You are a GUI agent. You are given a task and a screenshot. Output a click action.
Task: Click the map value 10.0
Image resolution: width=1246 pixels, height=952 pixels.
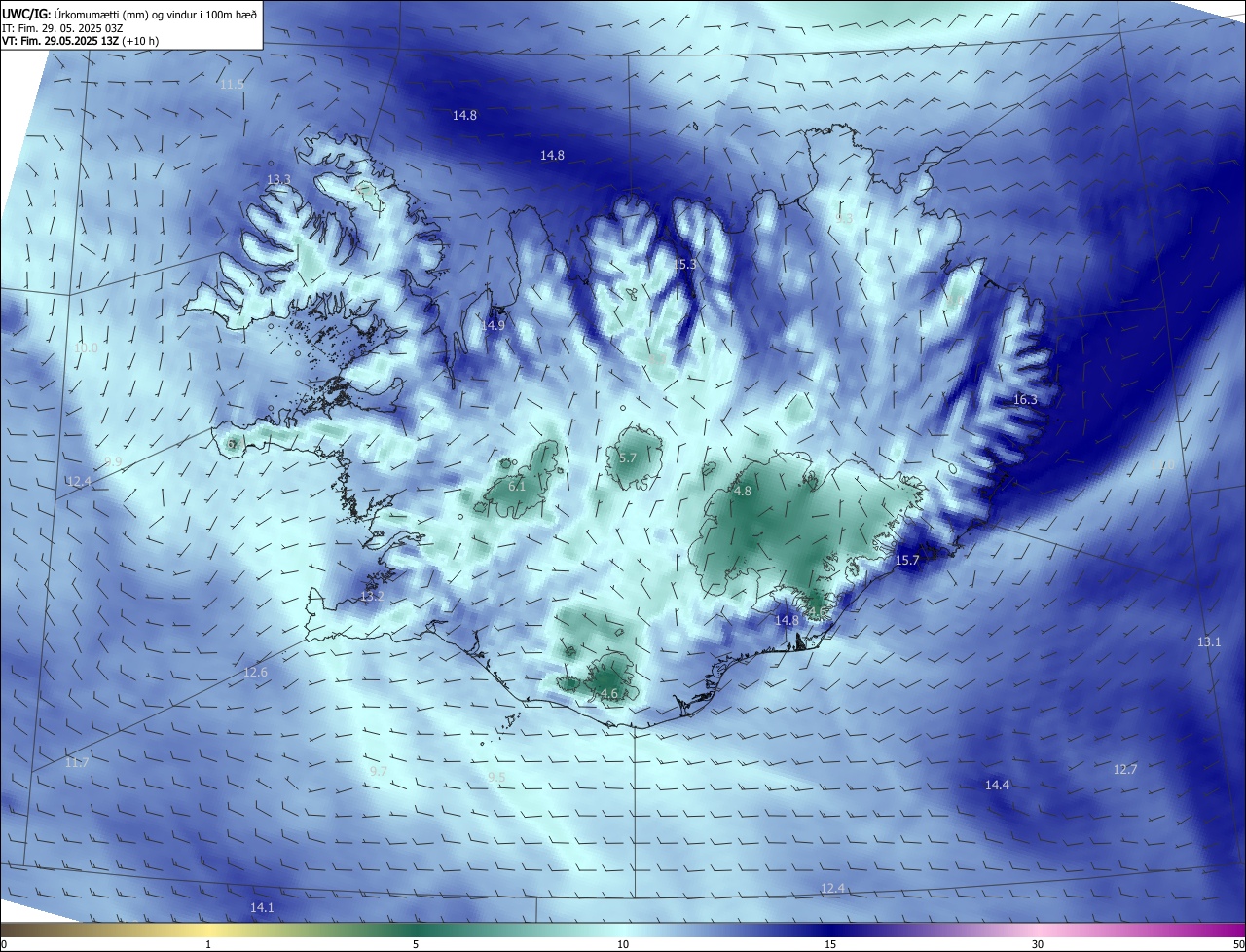86,348
